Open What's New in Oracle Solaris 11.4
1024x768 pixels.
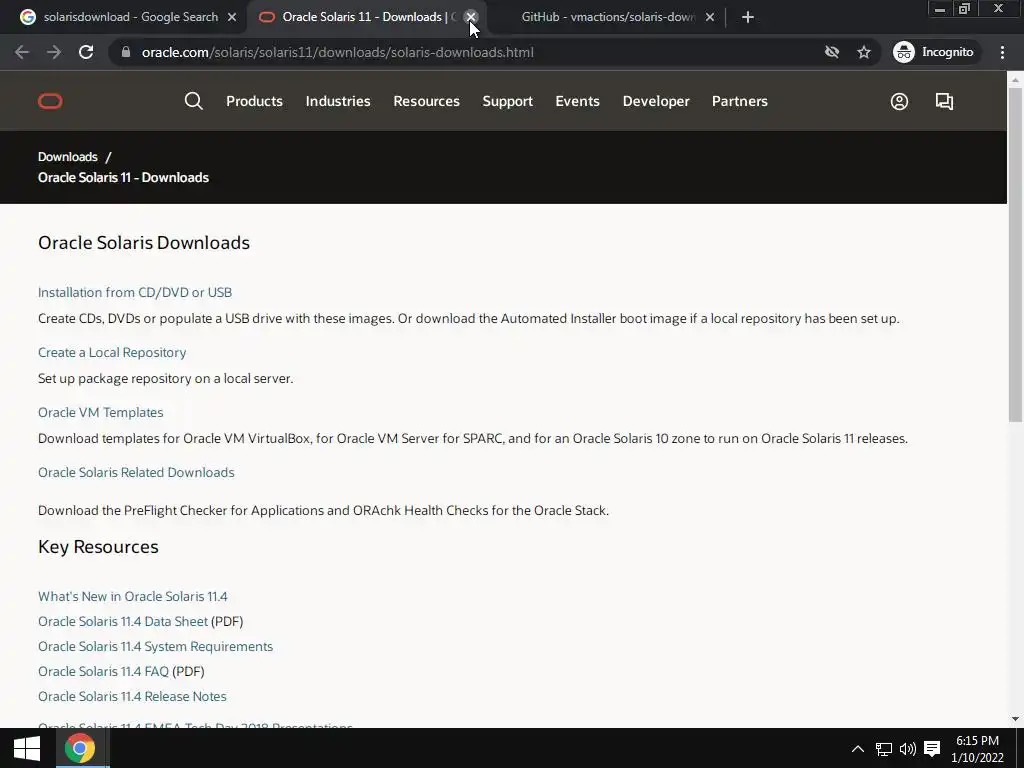point(133,596)
